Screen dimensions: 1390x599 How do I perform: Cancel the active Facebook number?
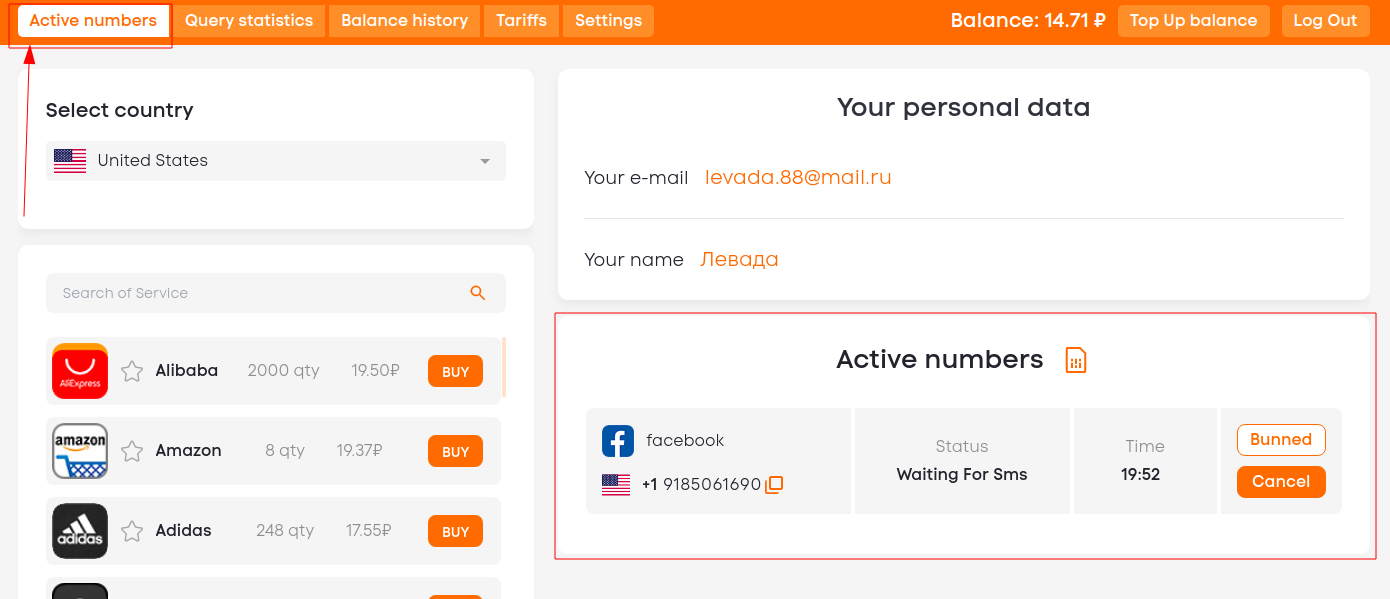click(x=1281, y=482)
